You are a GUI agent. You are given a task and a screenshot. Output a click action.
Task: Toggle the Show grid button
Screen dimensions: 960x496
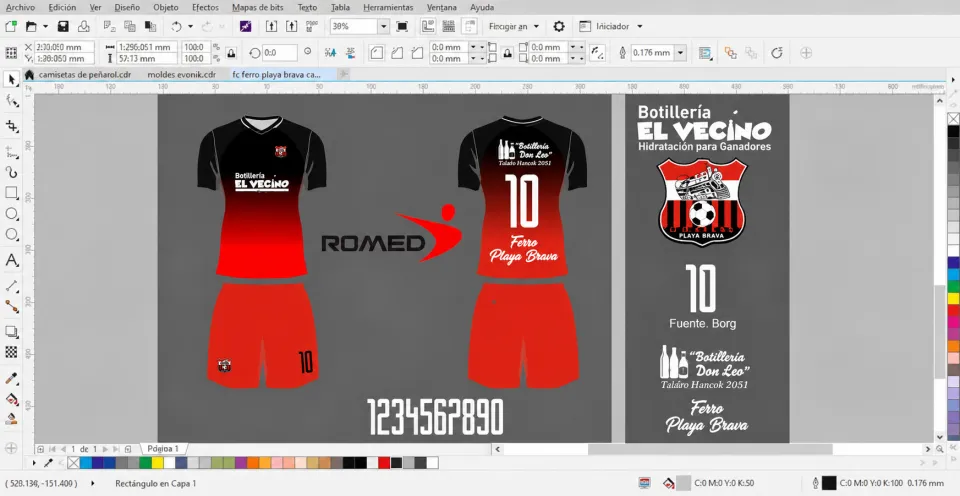[449, 26]
